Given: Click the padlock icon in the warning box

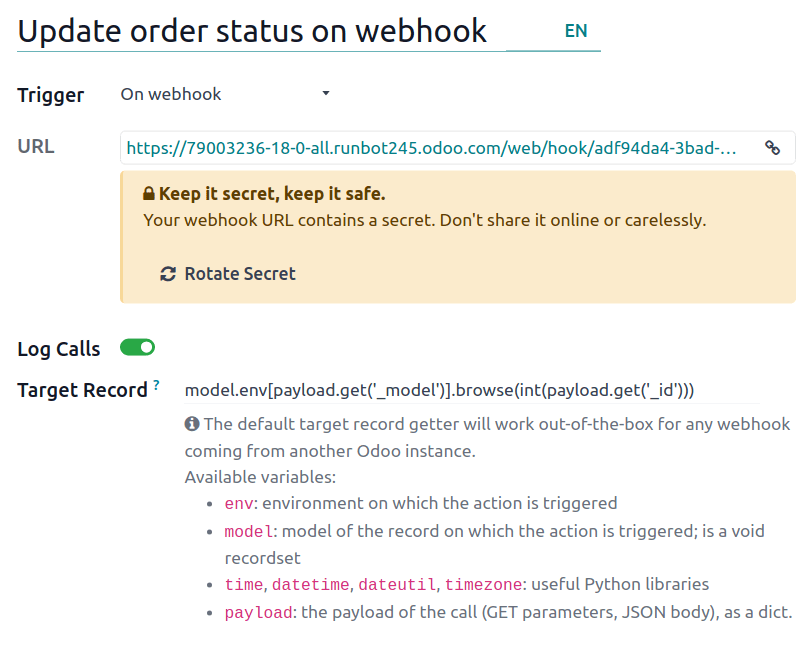Looking at the screenshot, I should point(149,194).
